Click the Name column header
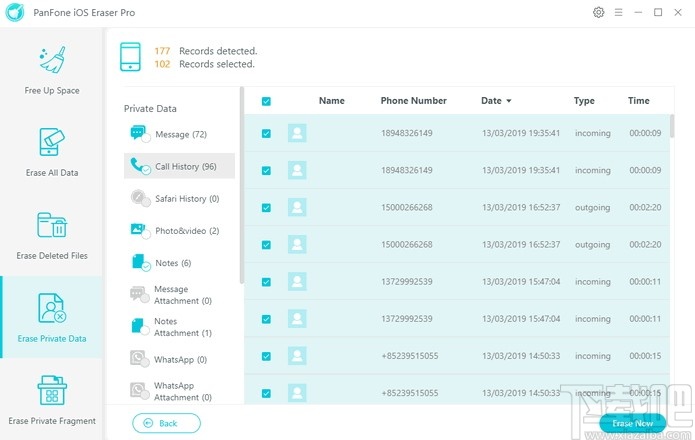Viewport: 695px width, 440px height. 332,101
